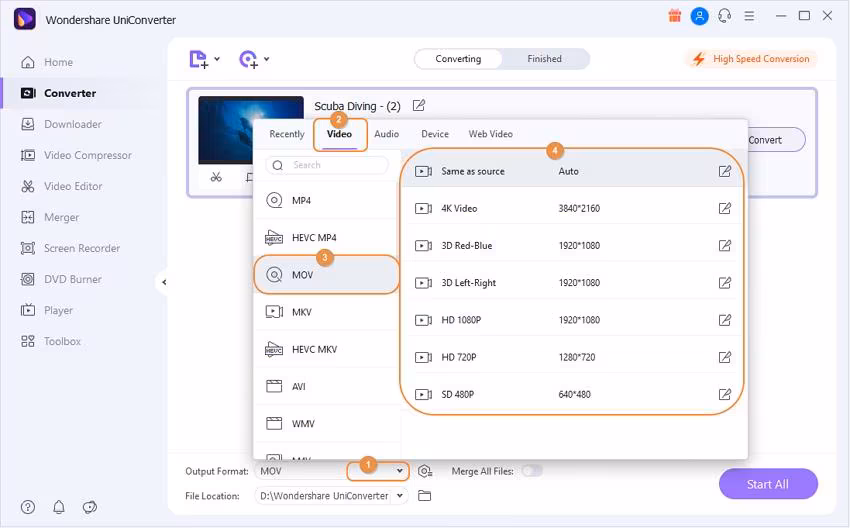Select MP4 format in the list

(x=326, y=201)
